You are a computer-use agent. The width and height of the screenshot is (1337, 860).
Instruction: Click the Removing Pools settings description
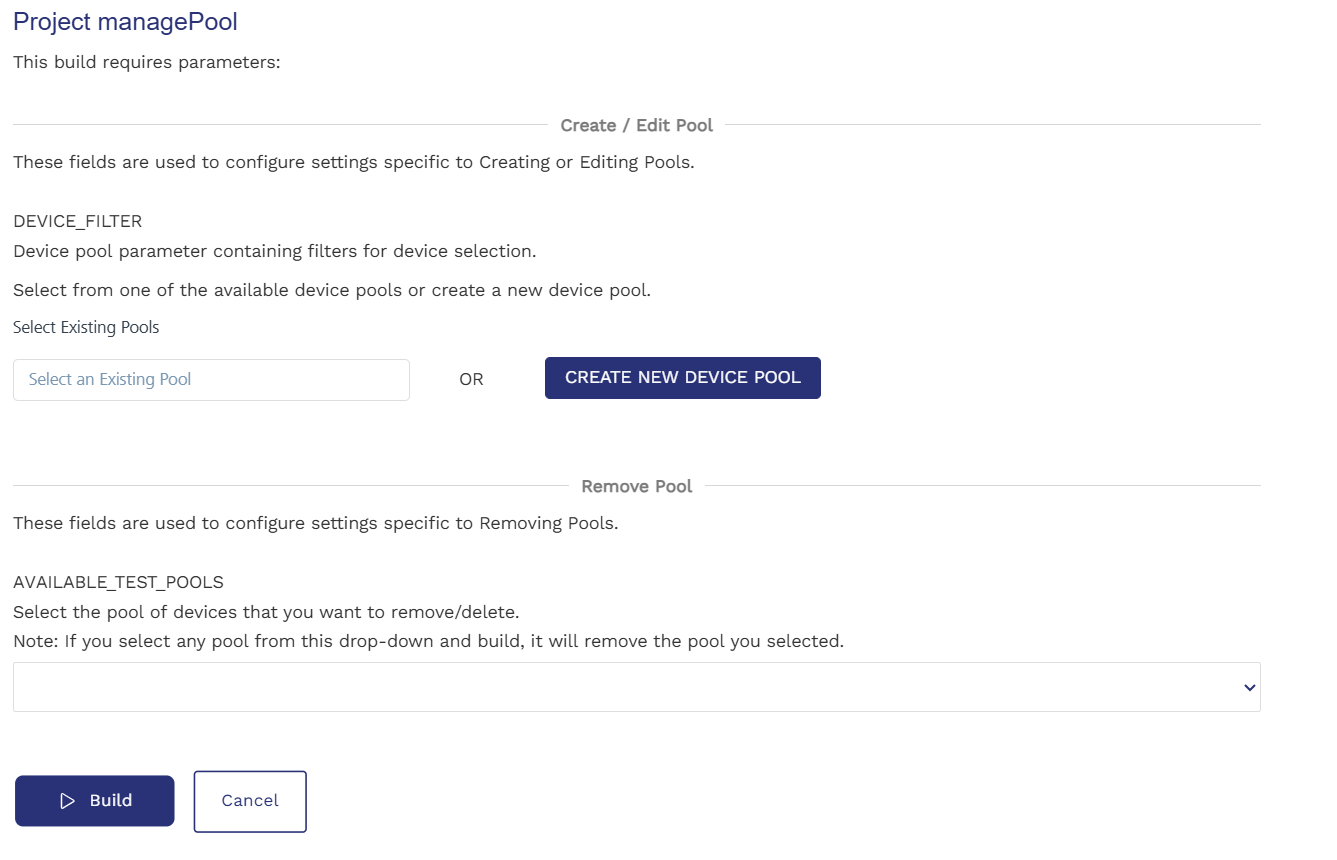click(x=315, y=523)
